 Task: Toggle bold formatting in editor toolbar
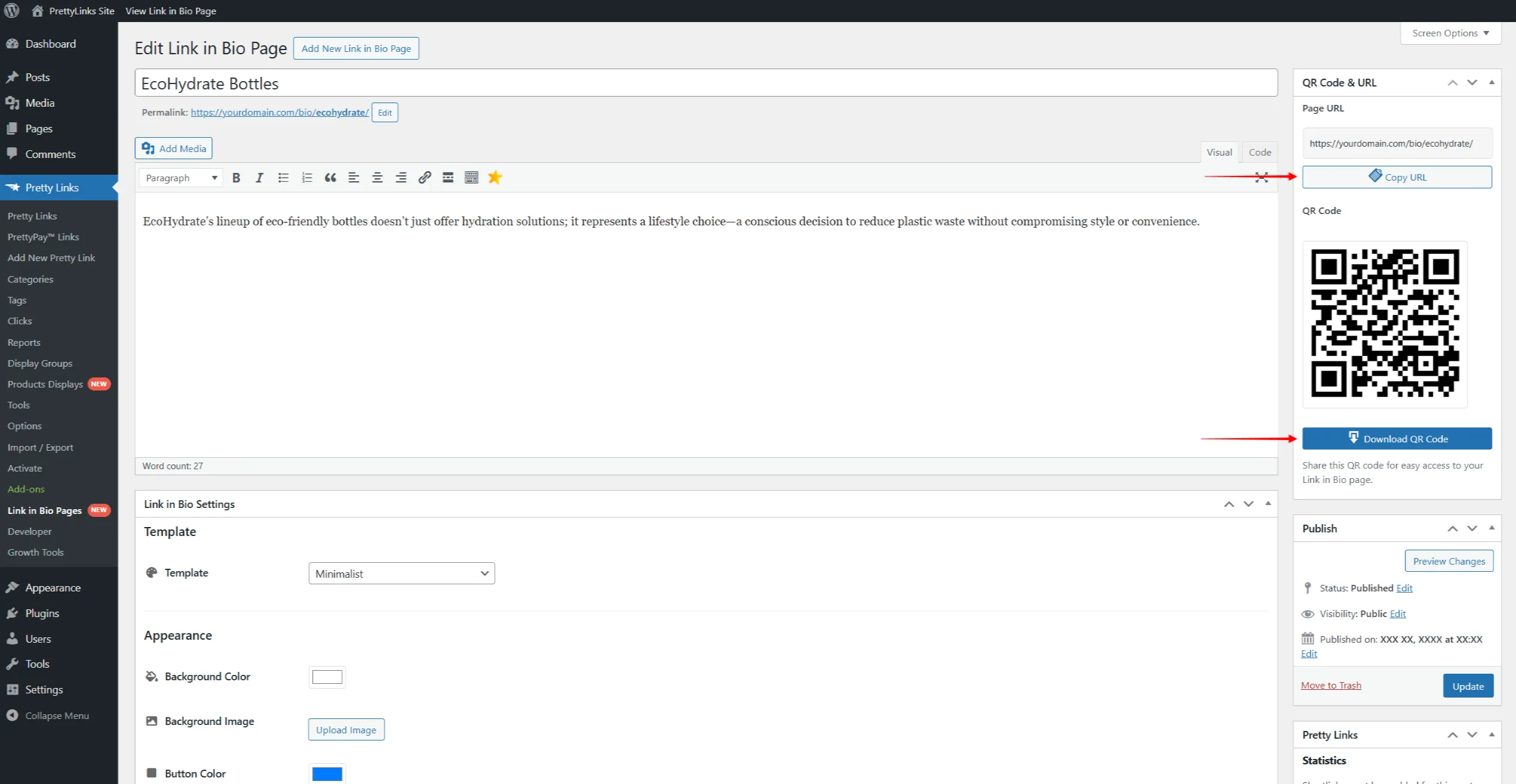[x=236, y=178]
